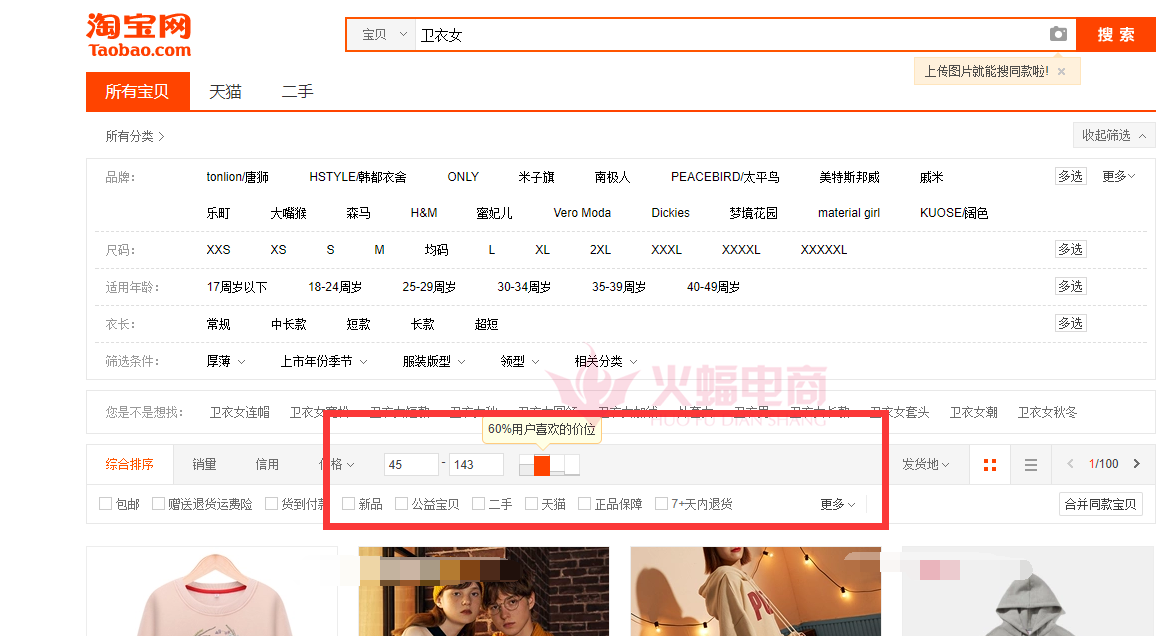1160x636 pixels.
Task: Click suggestion 卫衣女秋冬
Action: click(x=1048, y=412)
